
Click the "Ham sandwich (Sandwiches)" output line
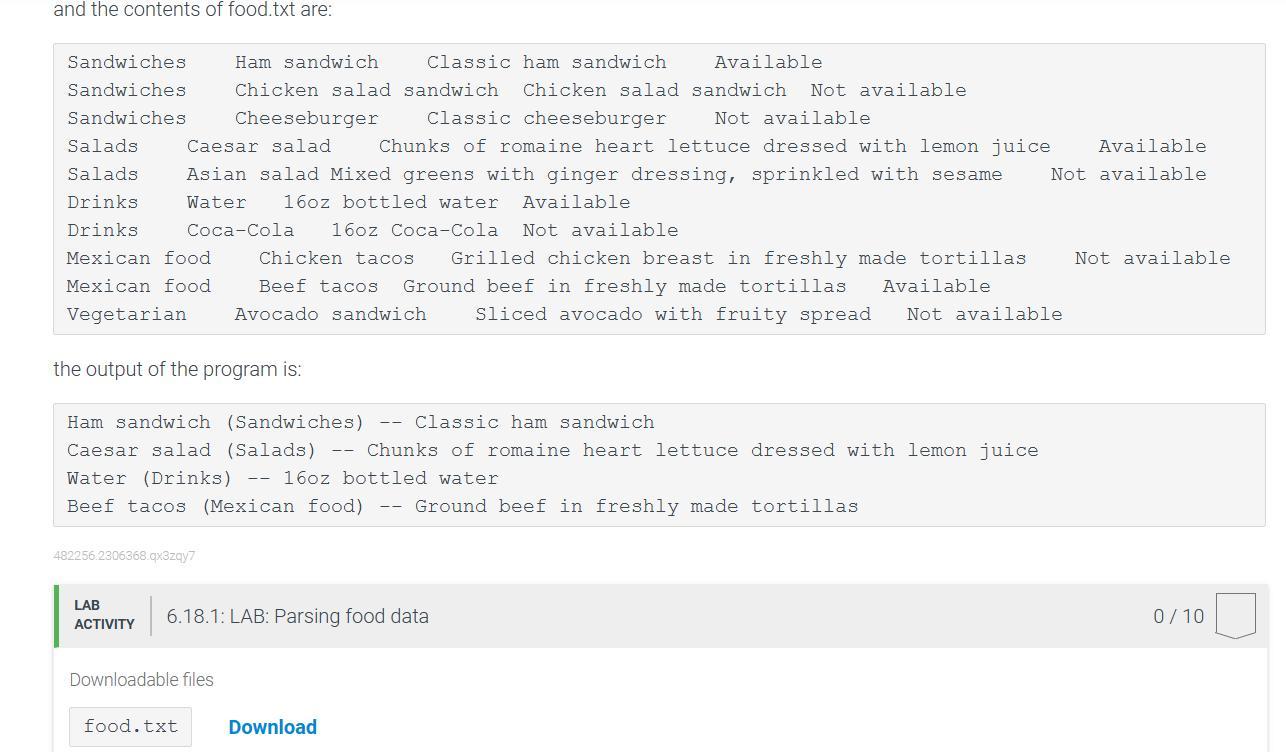click(x=360, y=422)
